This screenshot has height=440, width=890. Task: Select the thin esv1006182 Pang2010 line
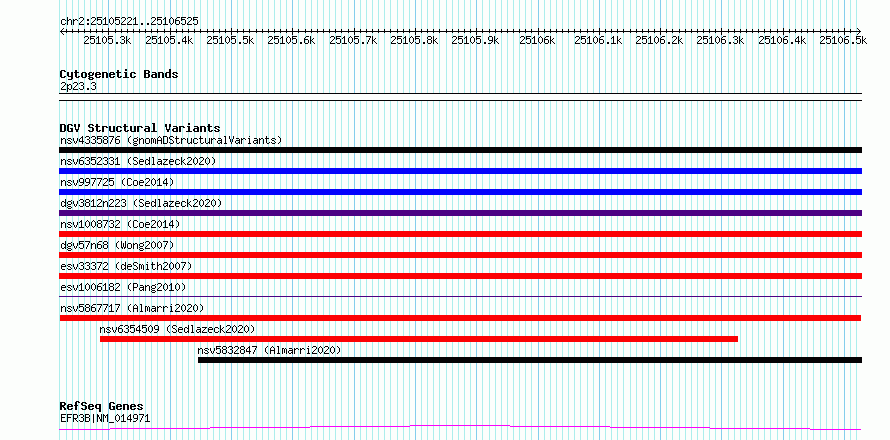coord(460,296)
